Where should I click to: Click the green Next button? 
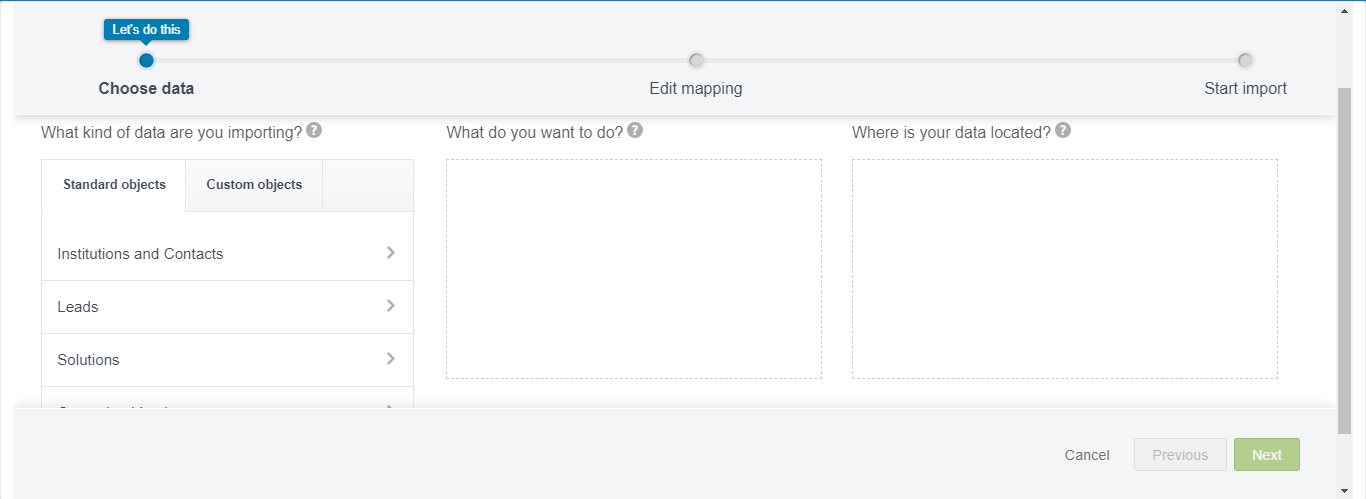tap(1266, 455)
